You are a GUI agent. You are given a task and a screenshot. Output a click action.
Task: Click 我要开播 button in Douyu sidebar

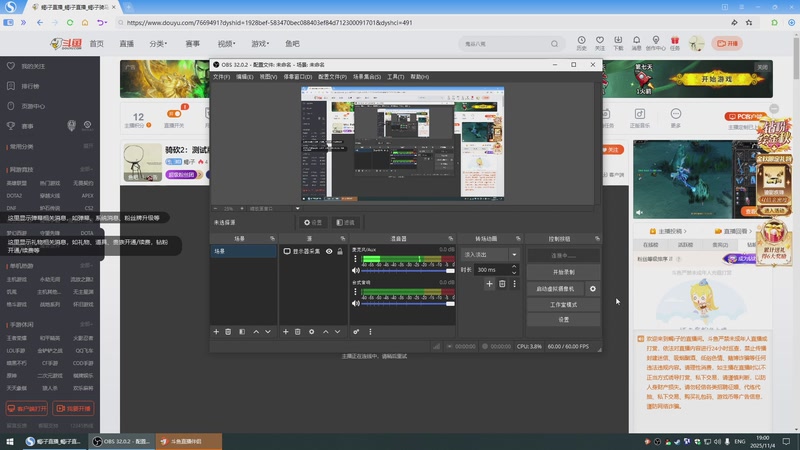point(73,409)
